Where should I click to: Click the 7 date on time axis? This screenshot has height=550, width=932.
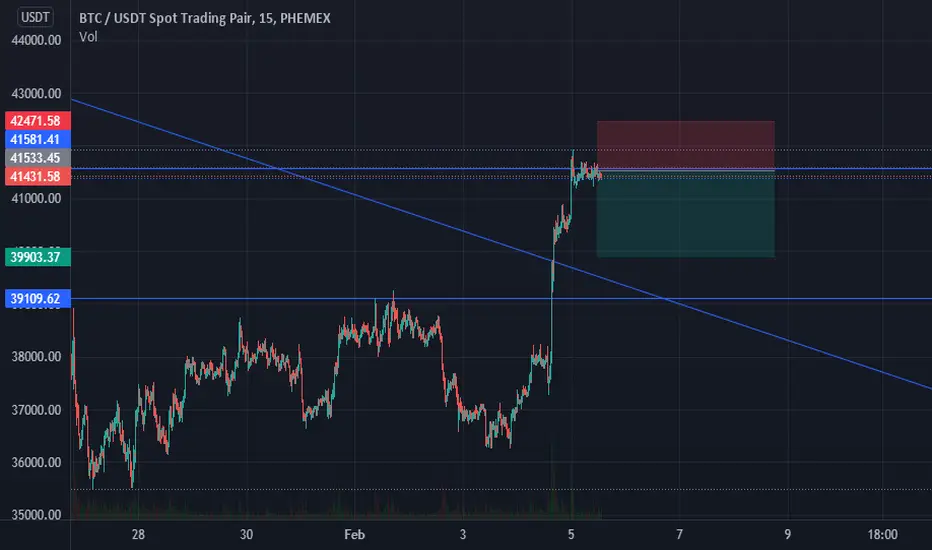pyautogui.click(x=679, y=535)
